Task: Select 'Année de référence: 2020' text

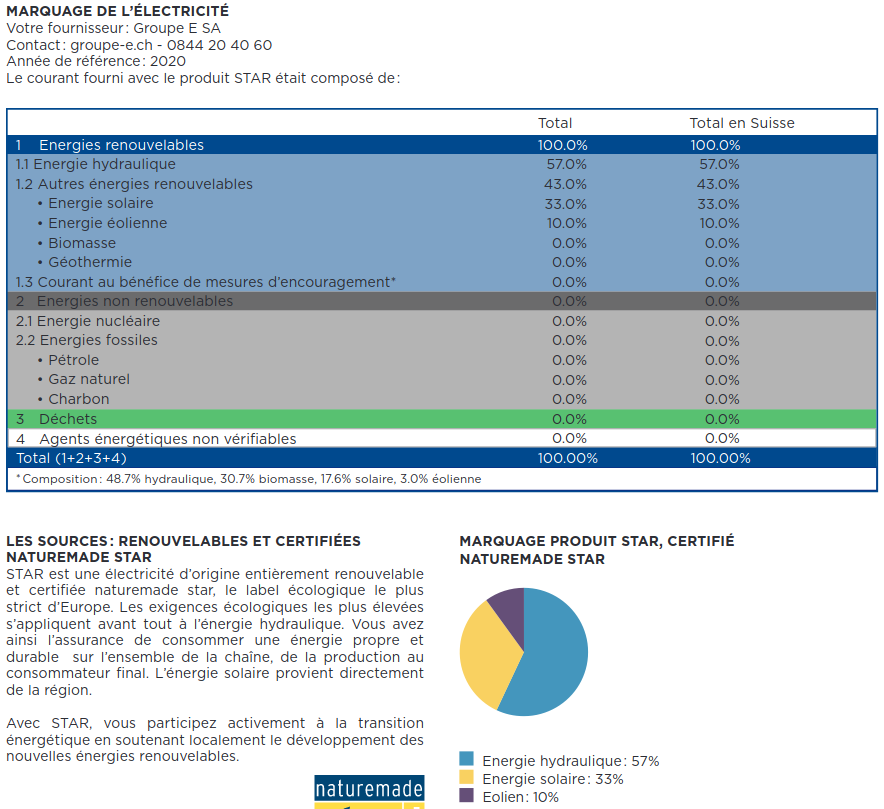Action: click(x=96, y=61)
